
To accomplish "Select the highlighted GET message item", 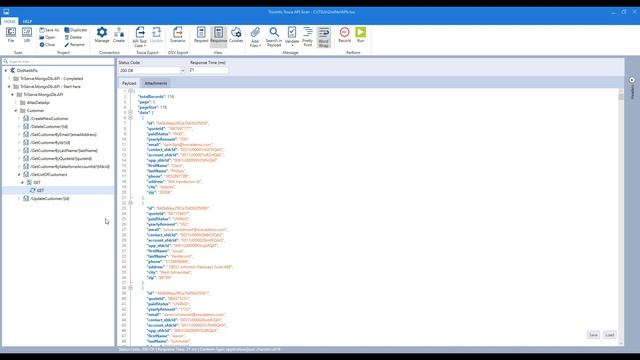I will point(40,191).
